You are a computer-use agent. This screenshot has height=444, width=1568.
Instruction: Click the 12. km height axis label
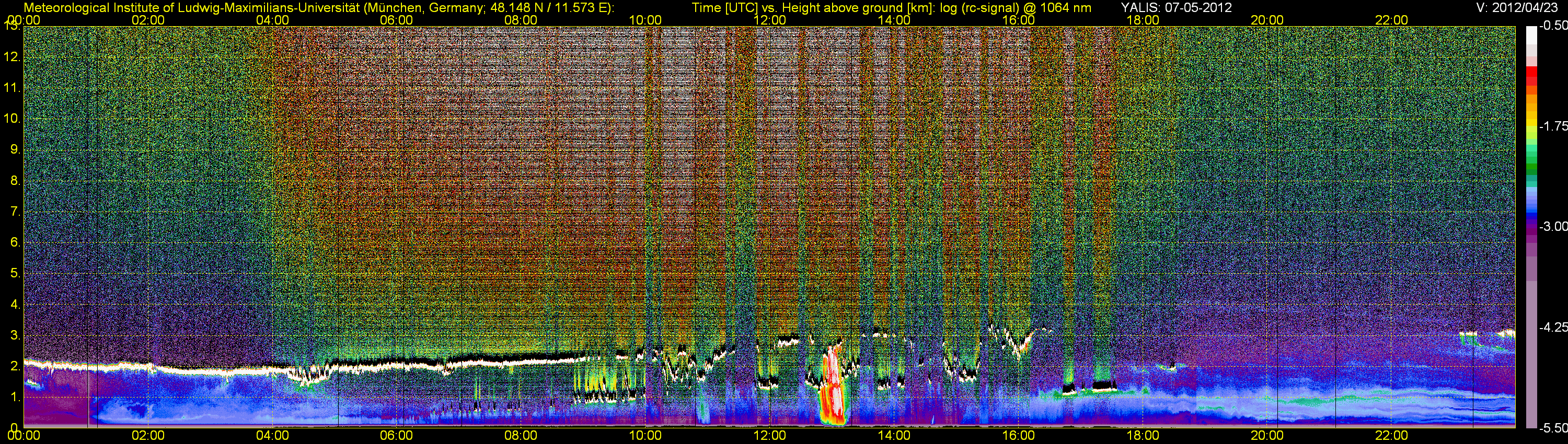11,57
